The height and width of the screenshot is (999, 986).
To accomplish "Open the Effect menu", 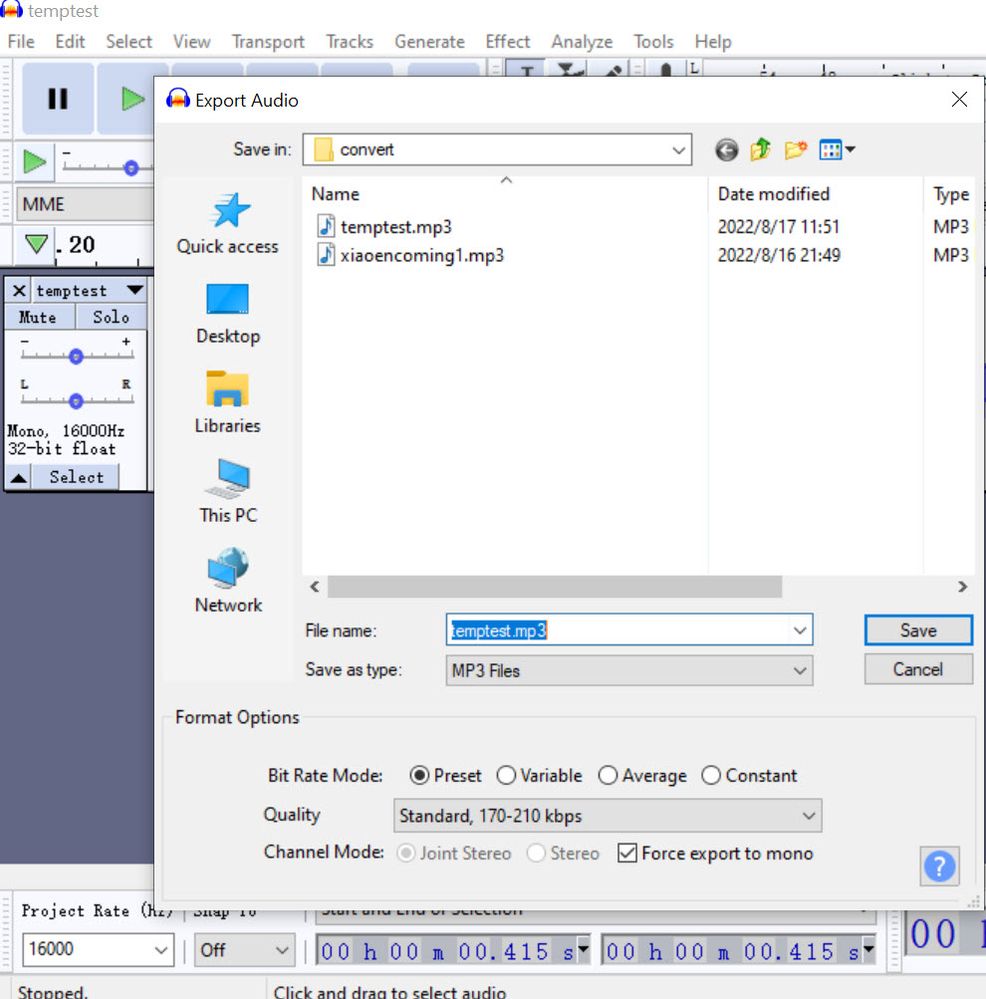I will pos(508,42).
